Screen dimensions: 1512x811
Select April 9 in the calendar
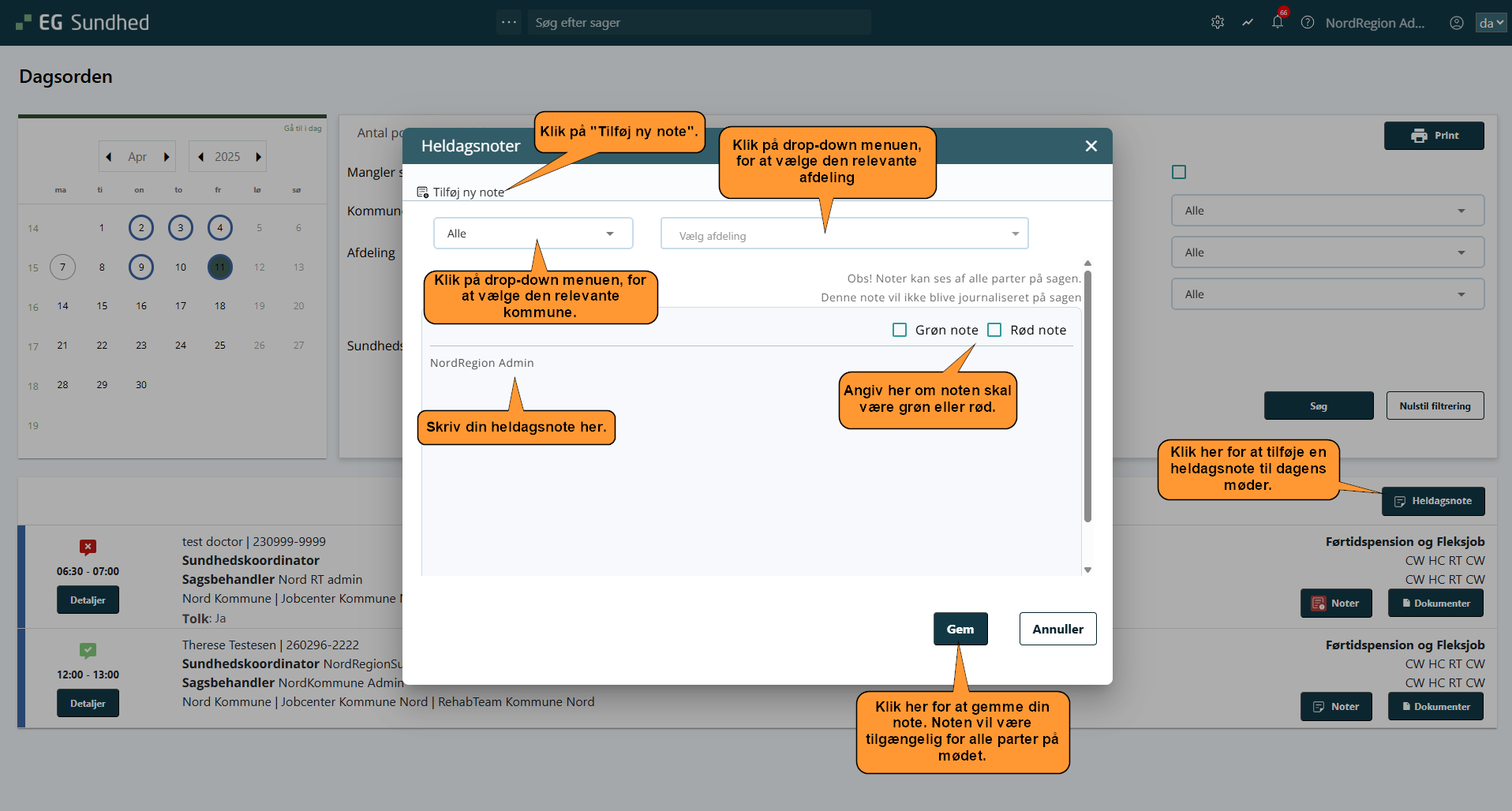[141, 267]
